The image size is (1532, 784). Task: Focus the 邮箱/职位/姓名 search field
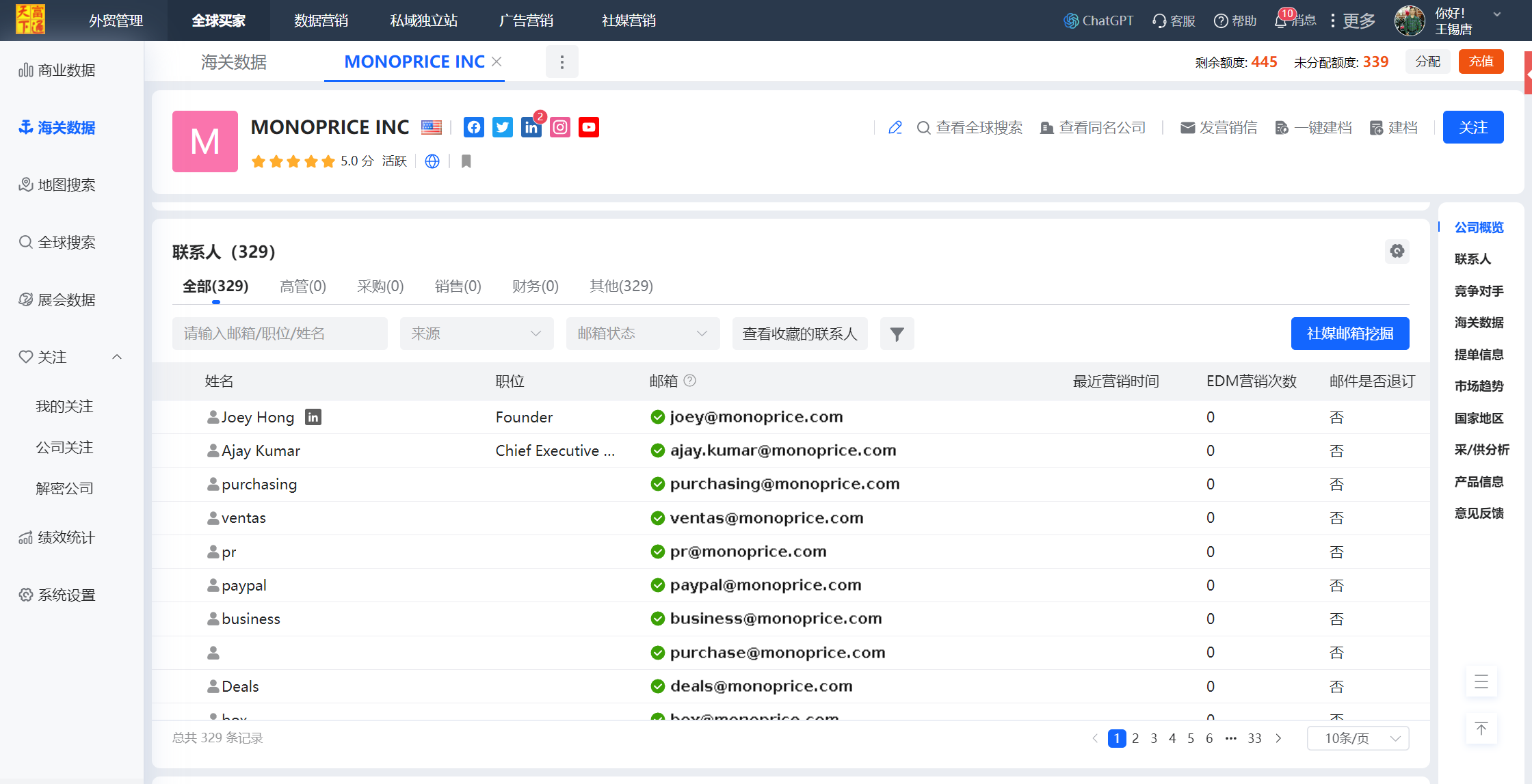click(280, 334)
